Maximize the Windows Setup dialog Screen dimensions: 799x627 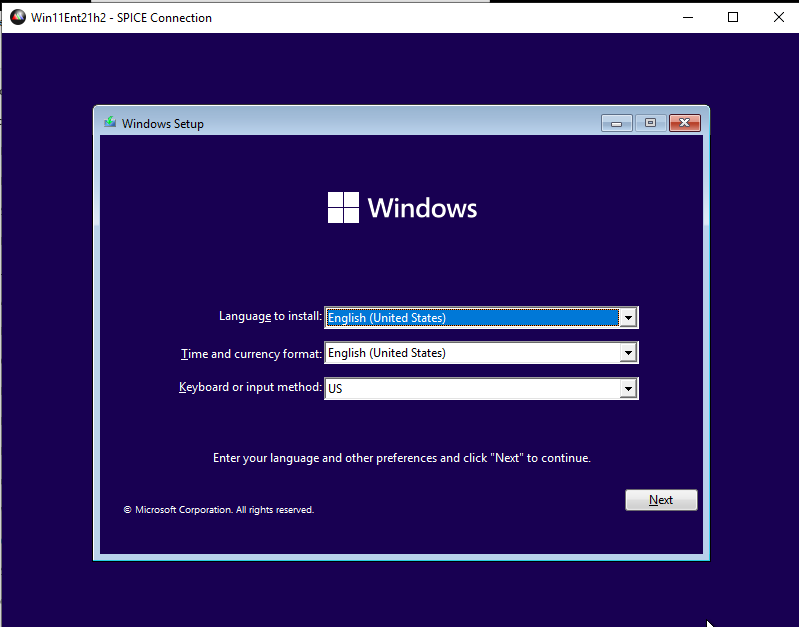click(650, 123)
